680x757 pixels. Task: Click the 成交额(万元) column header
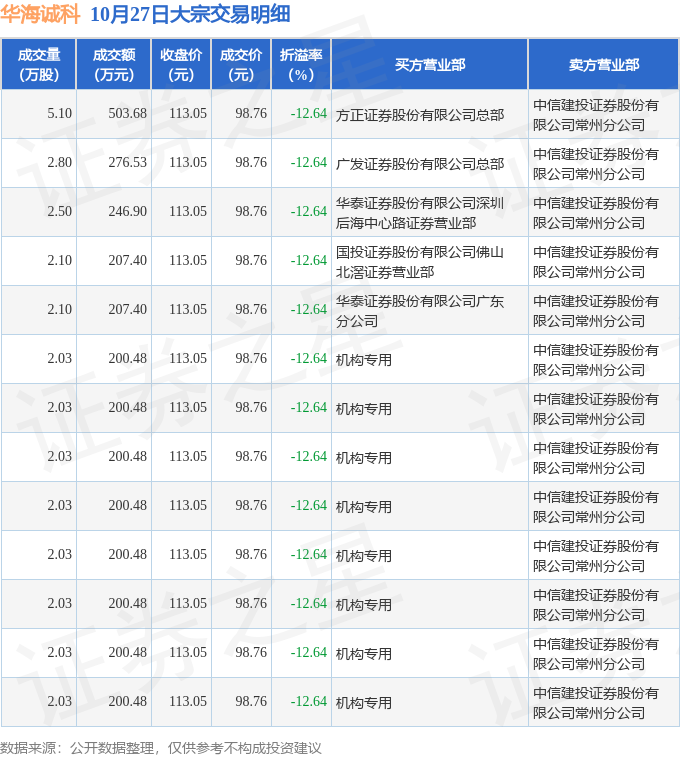(x=114, y=64)
